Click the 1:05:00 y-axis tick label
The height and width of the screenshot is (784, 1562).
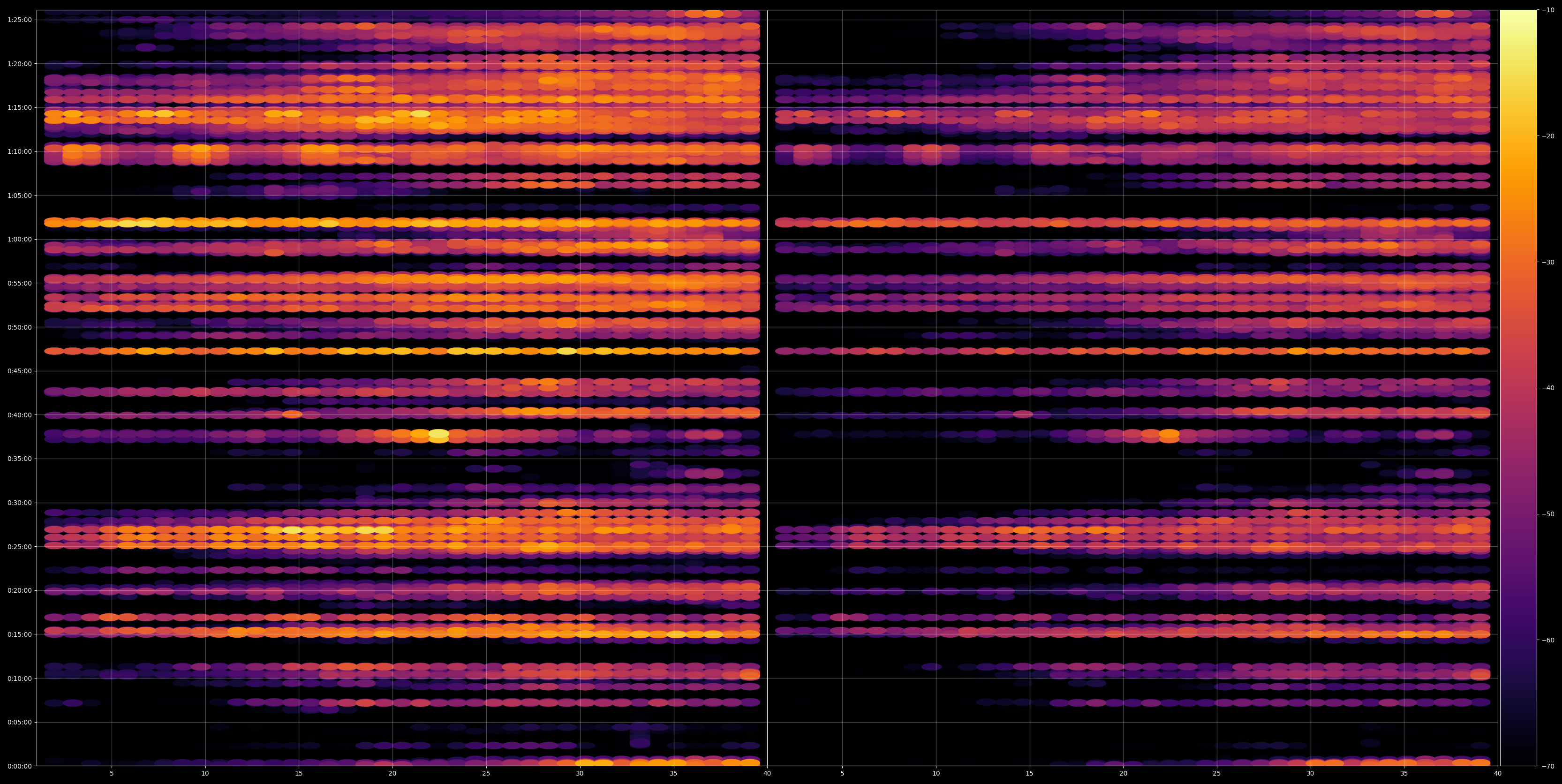click(20, 195)
